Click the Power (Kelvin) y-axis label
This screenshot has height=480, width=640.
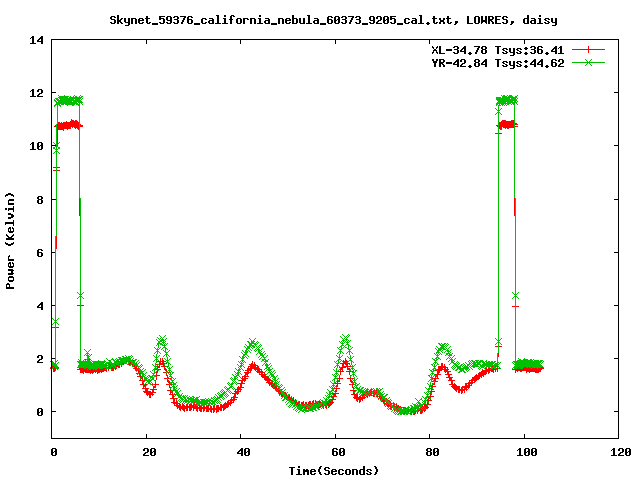[x=10, y=241]
